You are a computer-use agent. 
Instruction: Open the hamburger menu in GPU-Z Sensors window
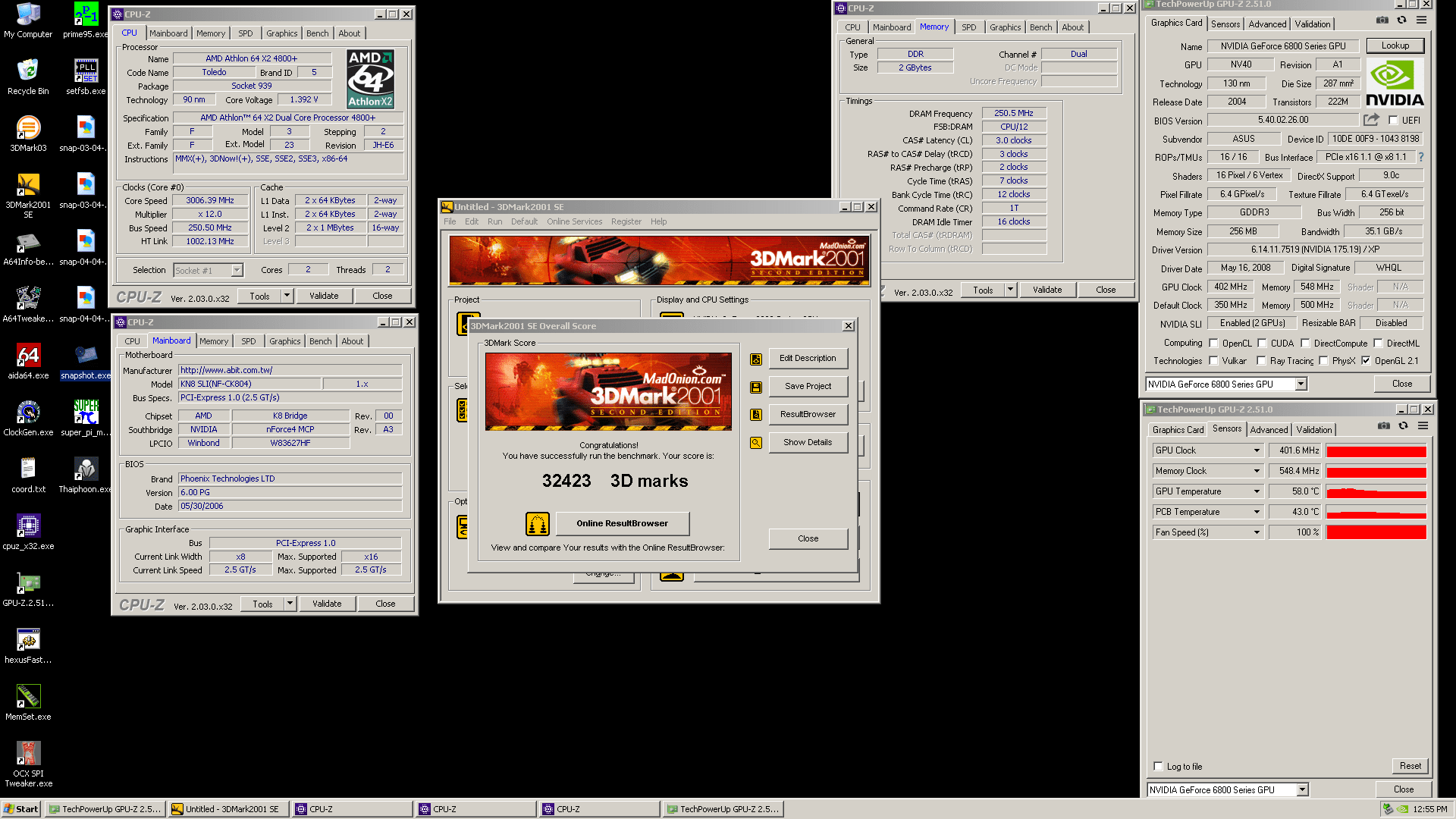pos(1423,426)
